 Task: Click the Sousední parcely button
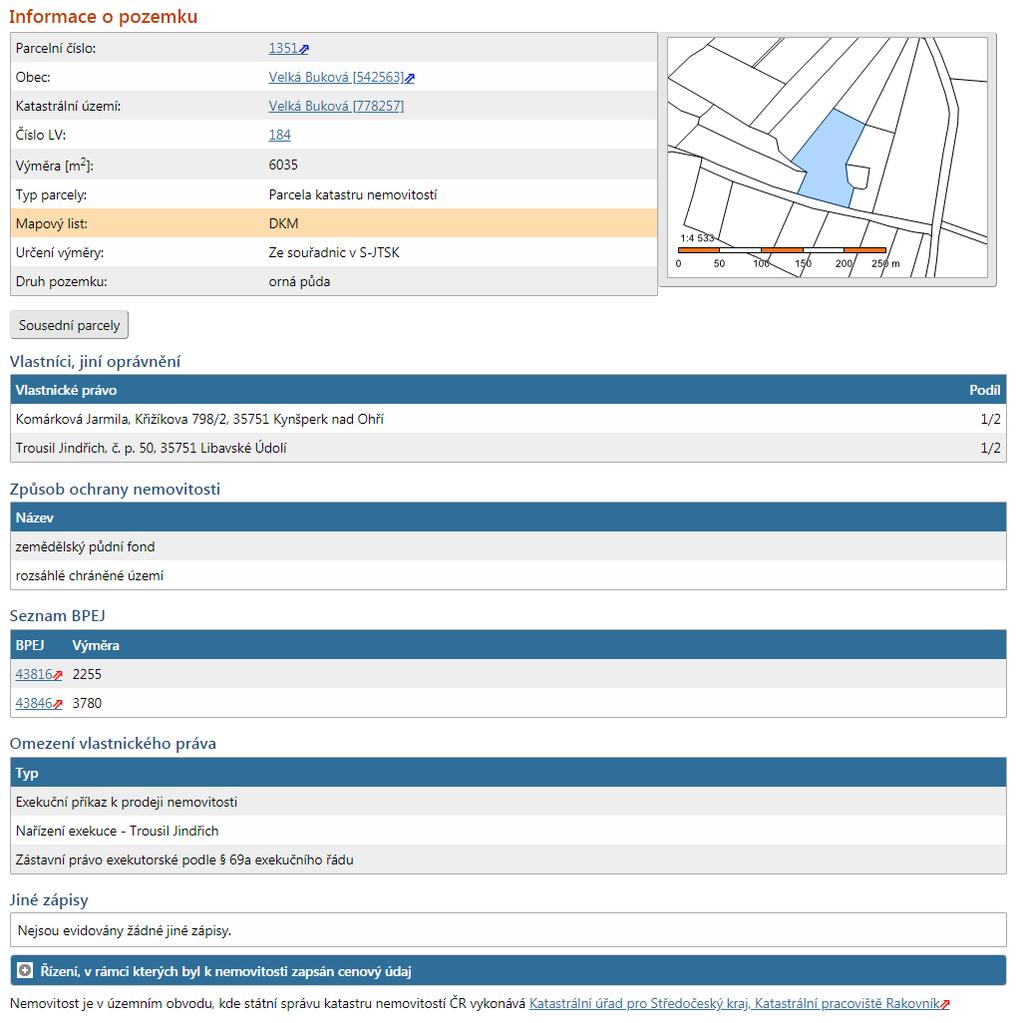click(69, 325)
